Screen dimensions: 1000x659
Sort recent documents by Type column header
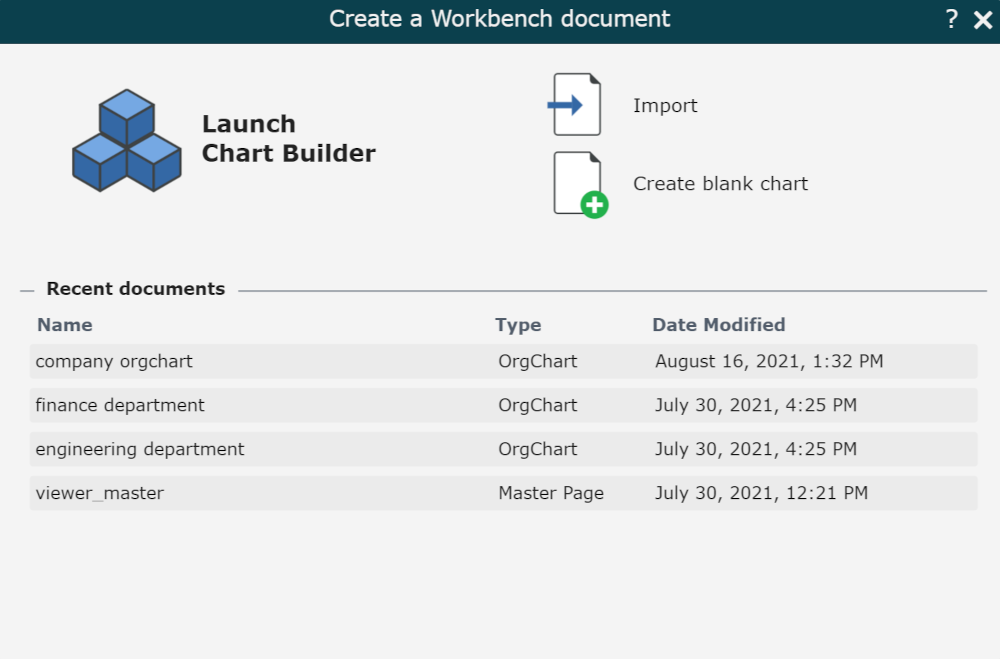coord(518,325)
